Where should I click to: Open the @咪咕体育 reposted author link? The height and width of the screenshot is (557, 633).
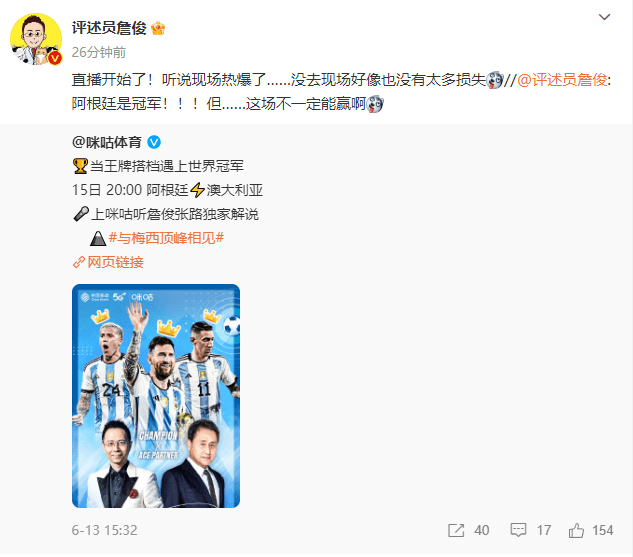coord(107,142)
